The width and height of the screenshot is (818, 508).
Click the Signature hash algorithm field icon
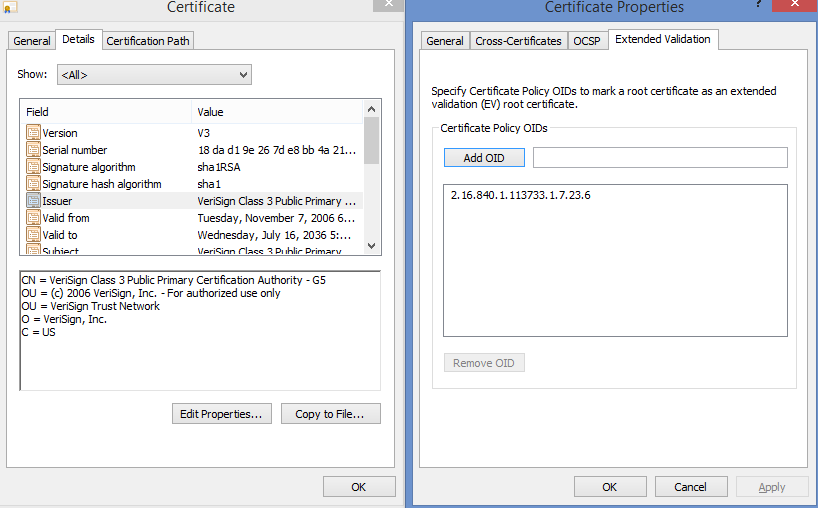33,184
